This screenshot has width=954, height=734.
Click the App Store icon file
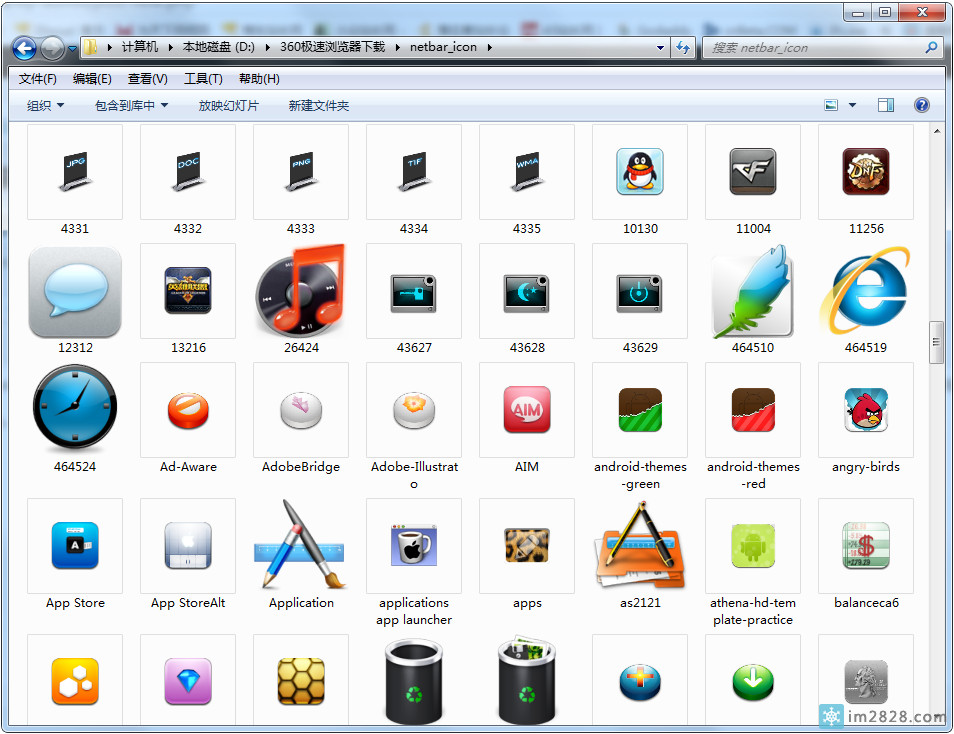[x=75, y=546]
